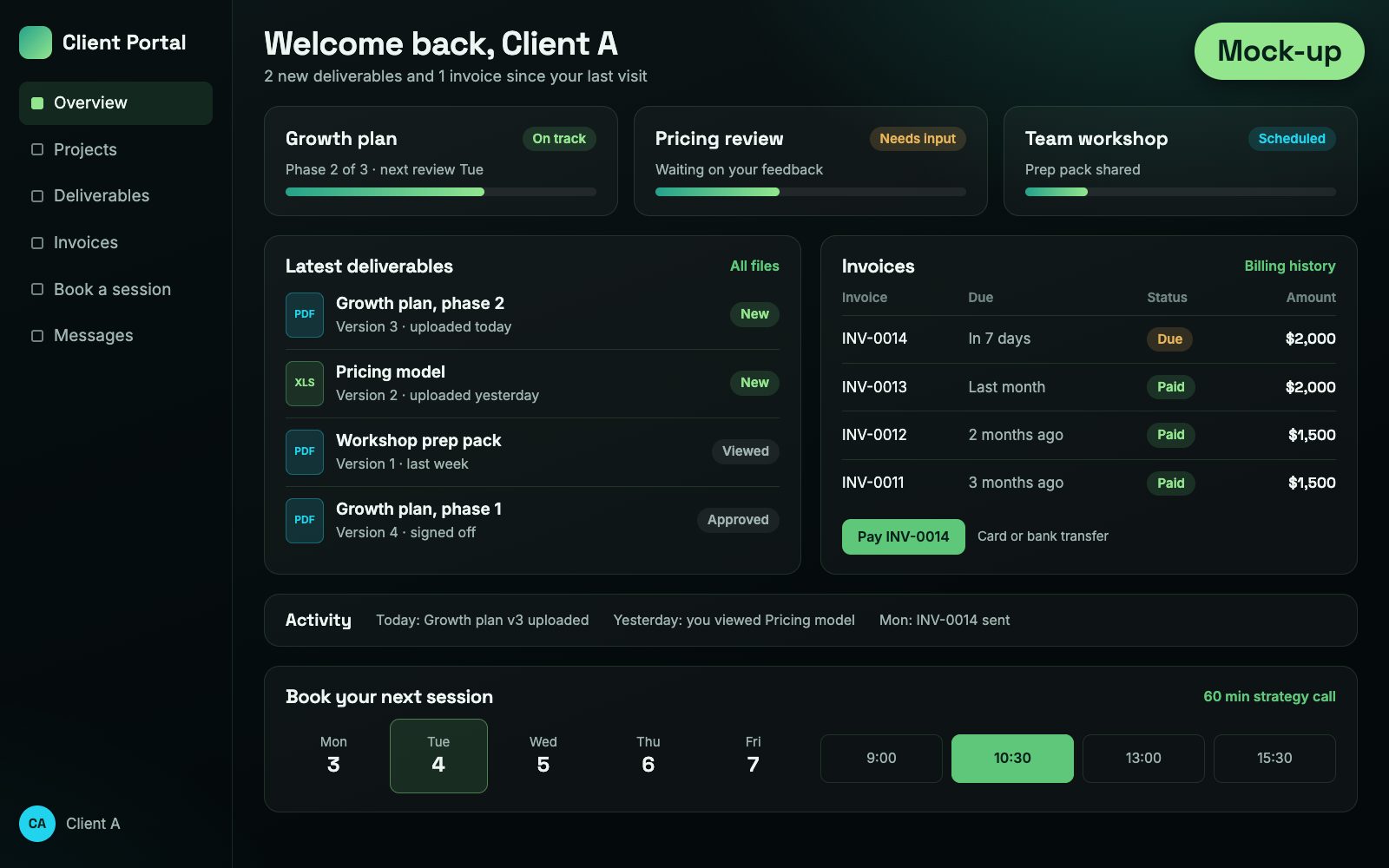
Task: Click the Team workshop progress bar
Action: pos(1181,192)
